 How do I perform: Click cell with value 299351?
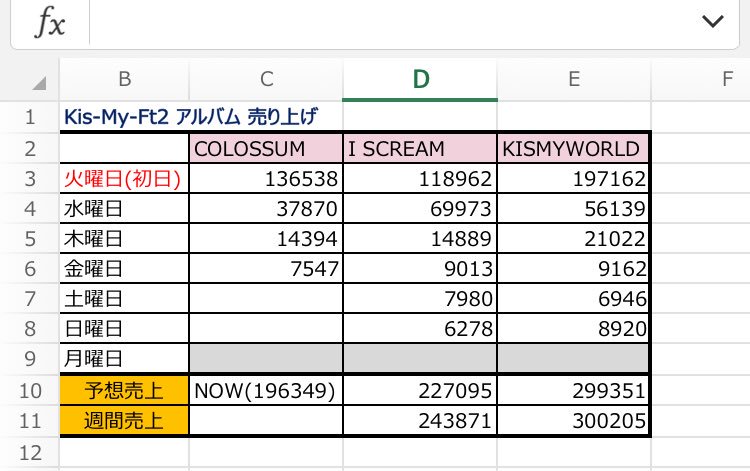[573, 391]
